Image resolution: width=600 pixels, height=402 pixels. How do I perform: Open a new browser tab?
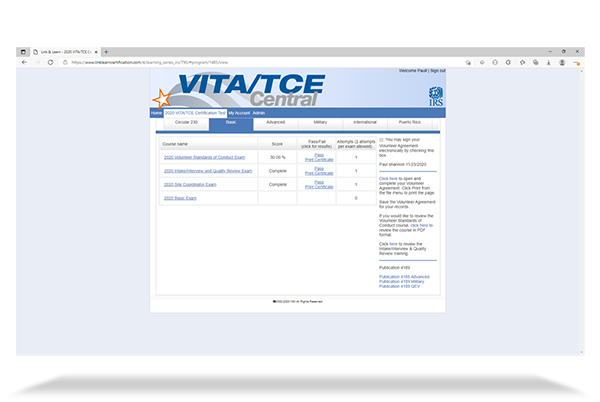pyautogui.click(x=106, y=52)
